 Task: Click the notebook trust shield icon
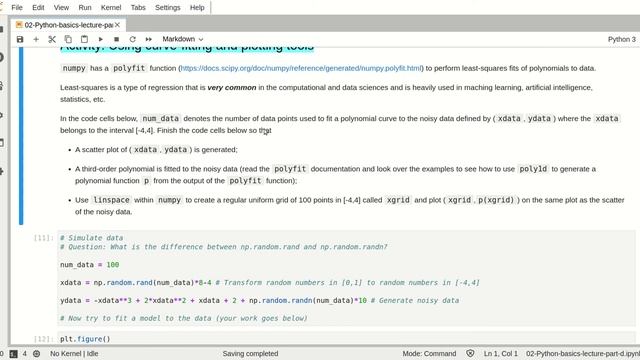tap(470, 353)
